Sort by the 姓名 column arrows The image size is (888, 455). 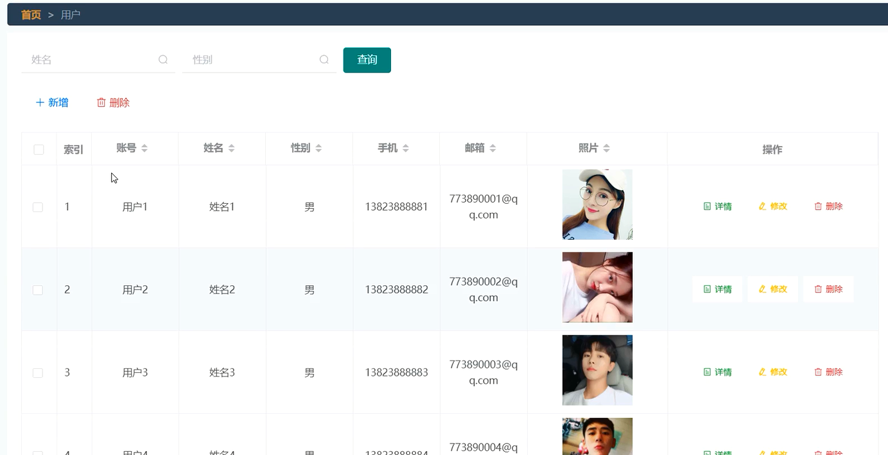pos(232,148)
